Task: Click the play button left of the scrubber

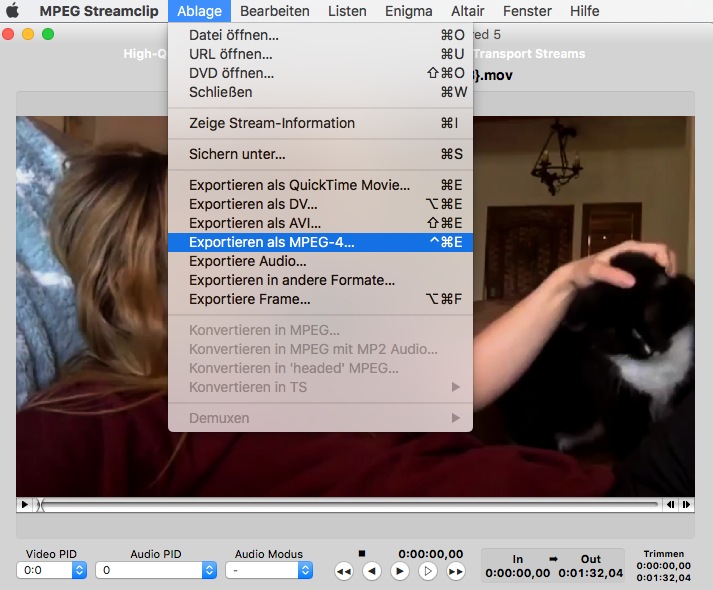Action: [24, 505]
